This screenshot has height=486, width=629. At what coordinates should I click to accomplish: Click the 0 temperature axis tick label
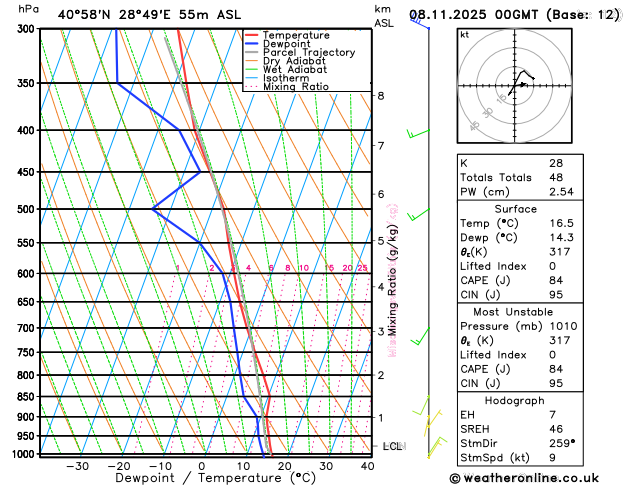(202, 466)
